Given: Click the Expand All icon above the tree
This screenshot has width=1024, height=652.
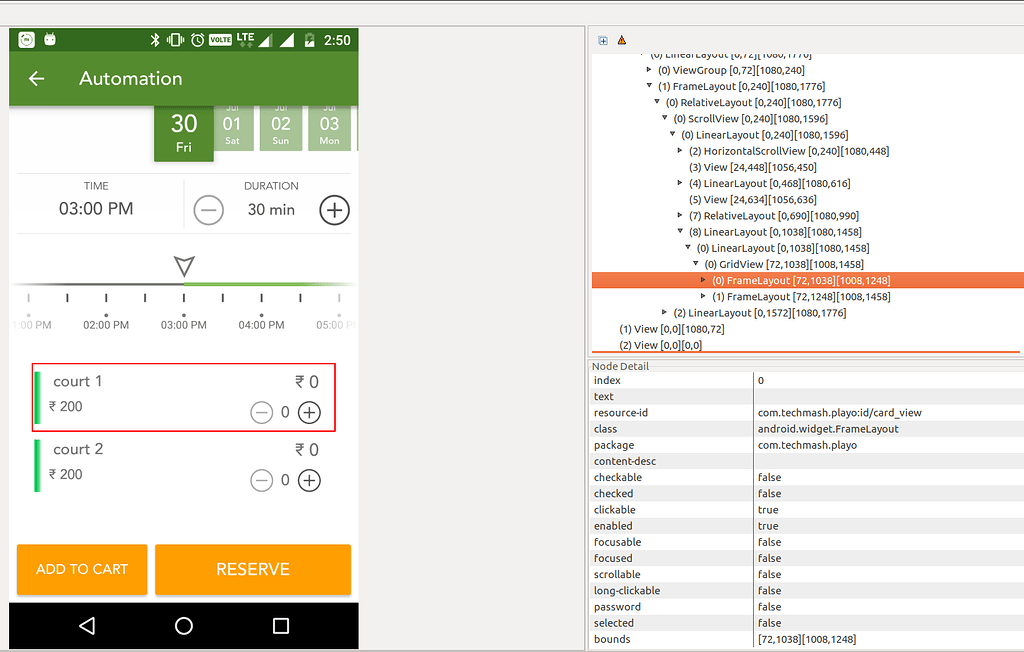Looking at the screenshot, I should (x=602, y=39).
